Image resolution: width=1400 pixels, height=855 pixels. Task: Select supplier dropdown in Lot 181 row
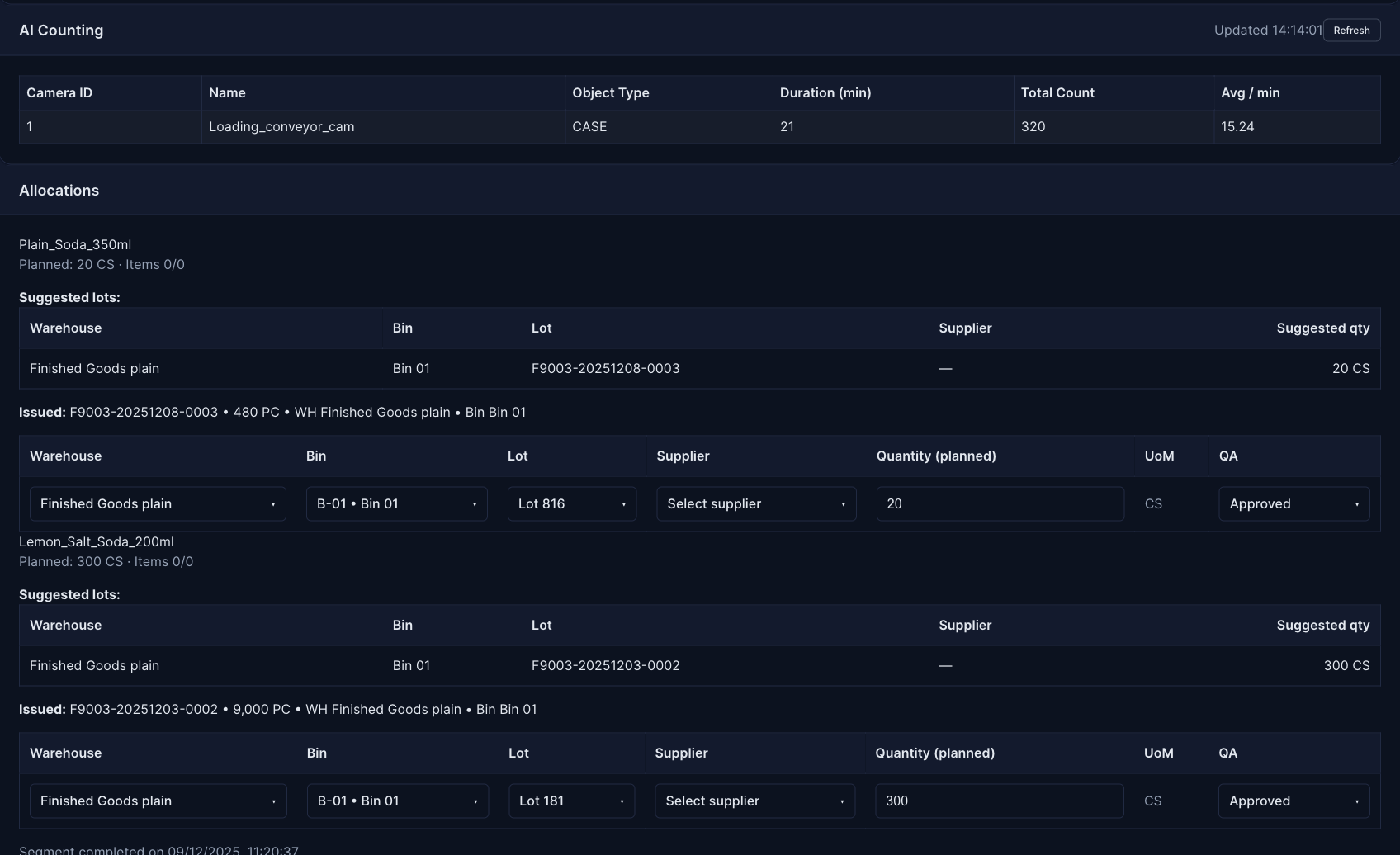click(754, 801)
